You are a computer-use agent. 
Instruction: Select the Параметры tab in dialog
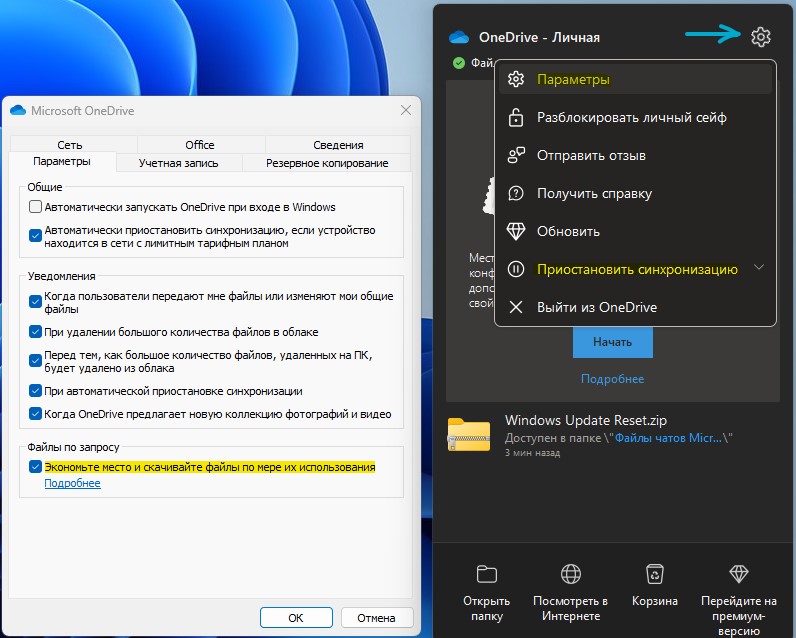coord(62,161)
